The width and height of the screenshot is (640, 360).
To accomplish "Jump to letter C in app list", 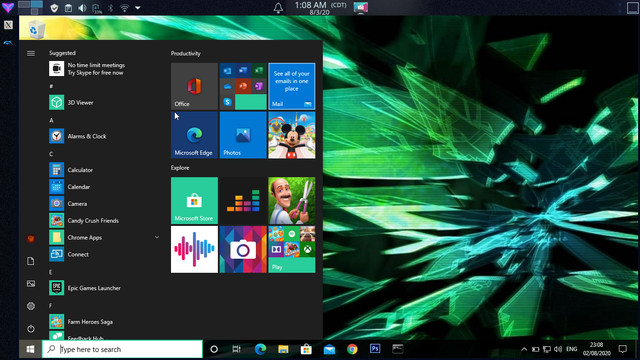I will [x=51, y=154].
